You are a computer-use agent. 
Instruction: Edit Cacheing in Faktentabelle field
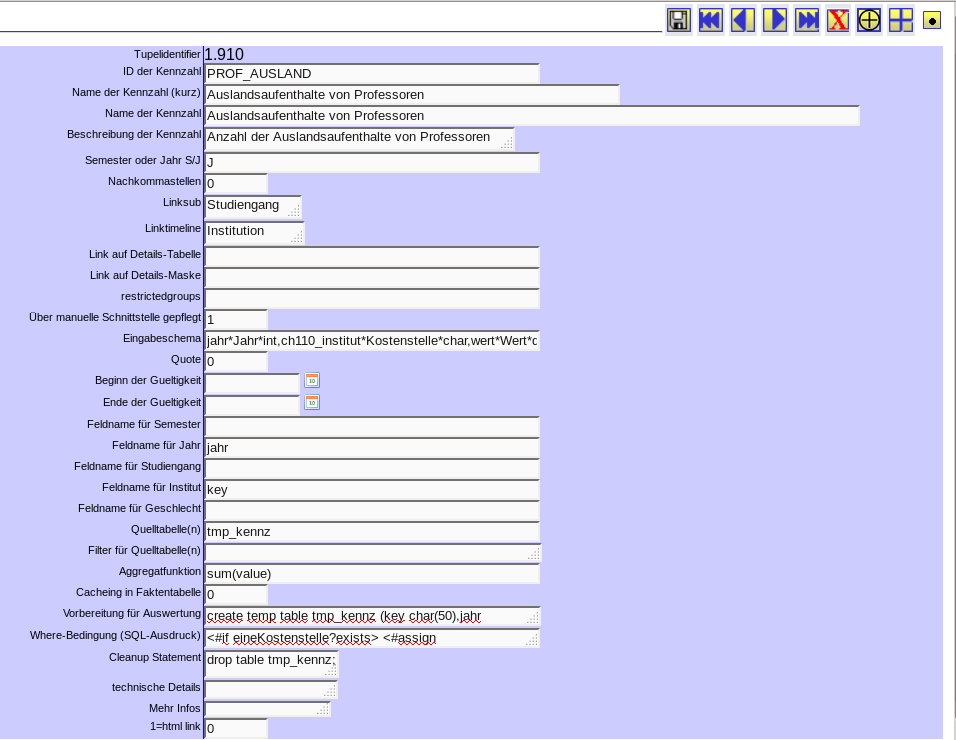pos(236,594)
